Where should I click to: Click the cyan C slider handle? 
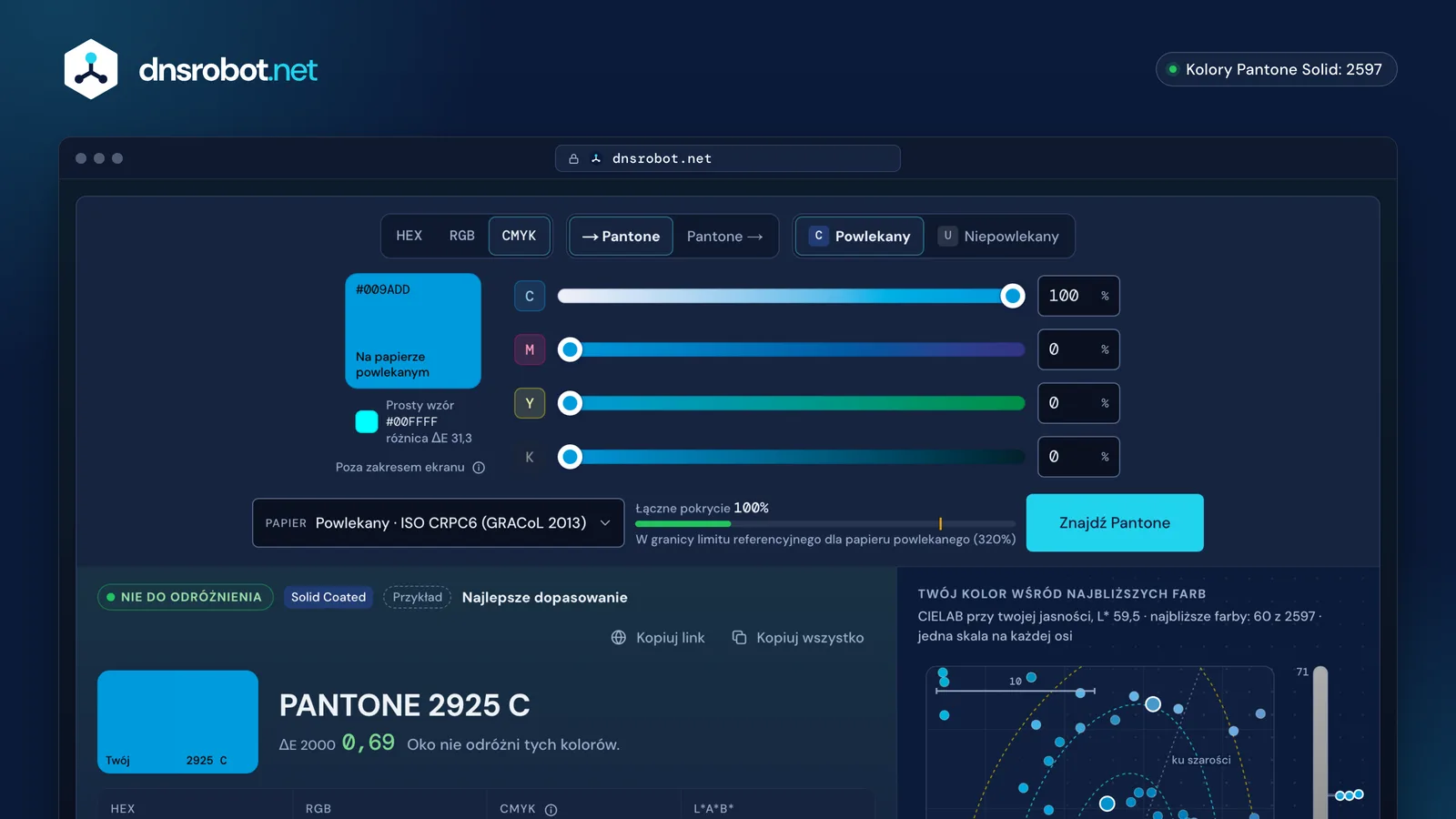[x=1012, y=296]
